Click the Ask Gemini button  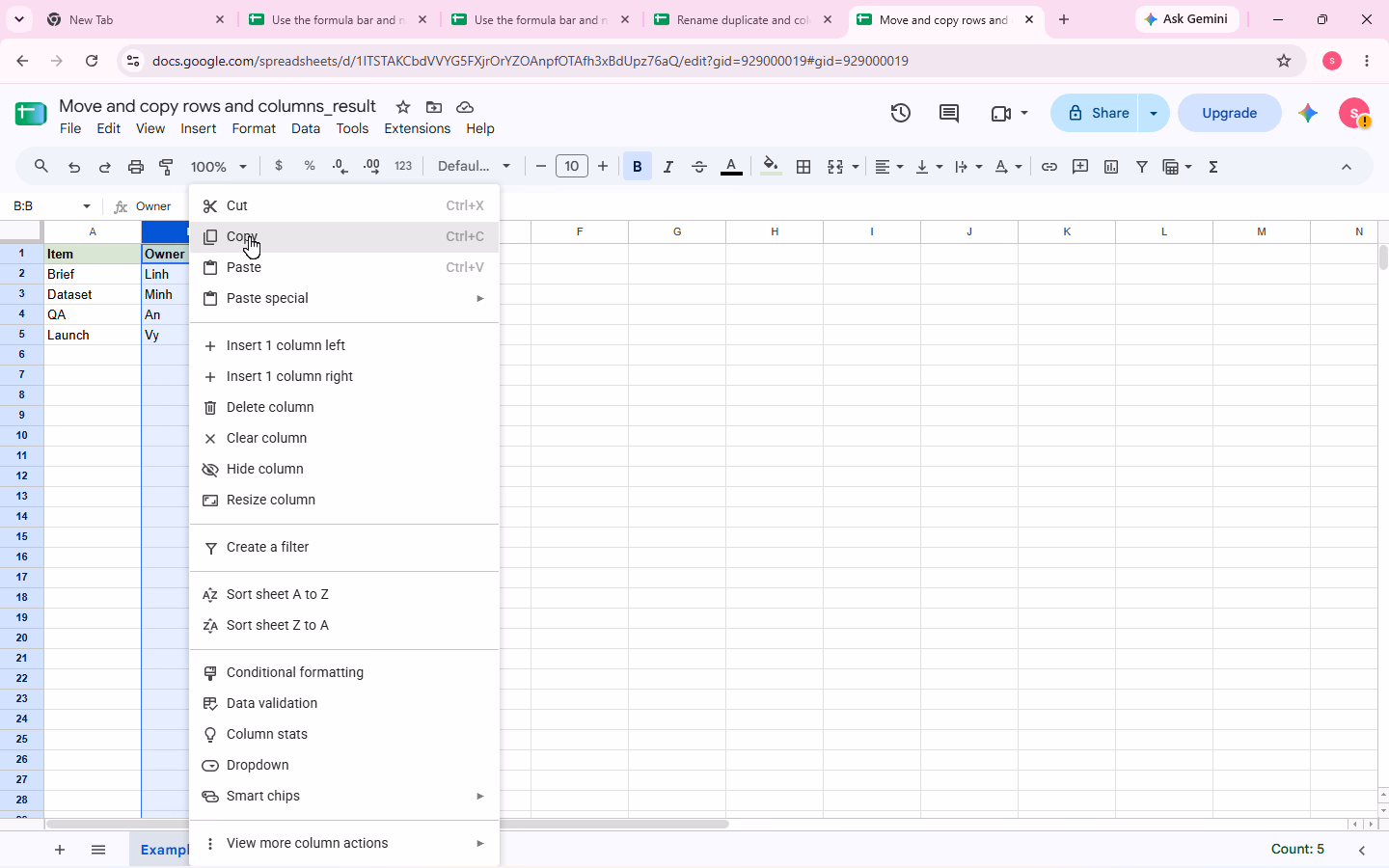click(x=1186, y=19)
